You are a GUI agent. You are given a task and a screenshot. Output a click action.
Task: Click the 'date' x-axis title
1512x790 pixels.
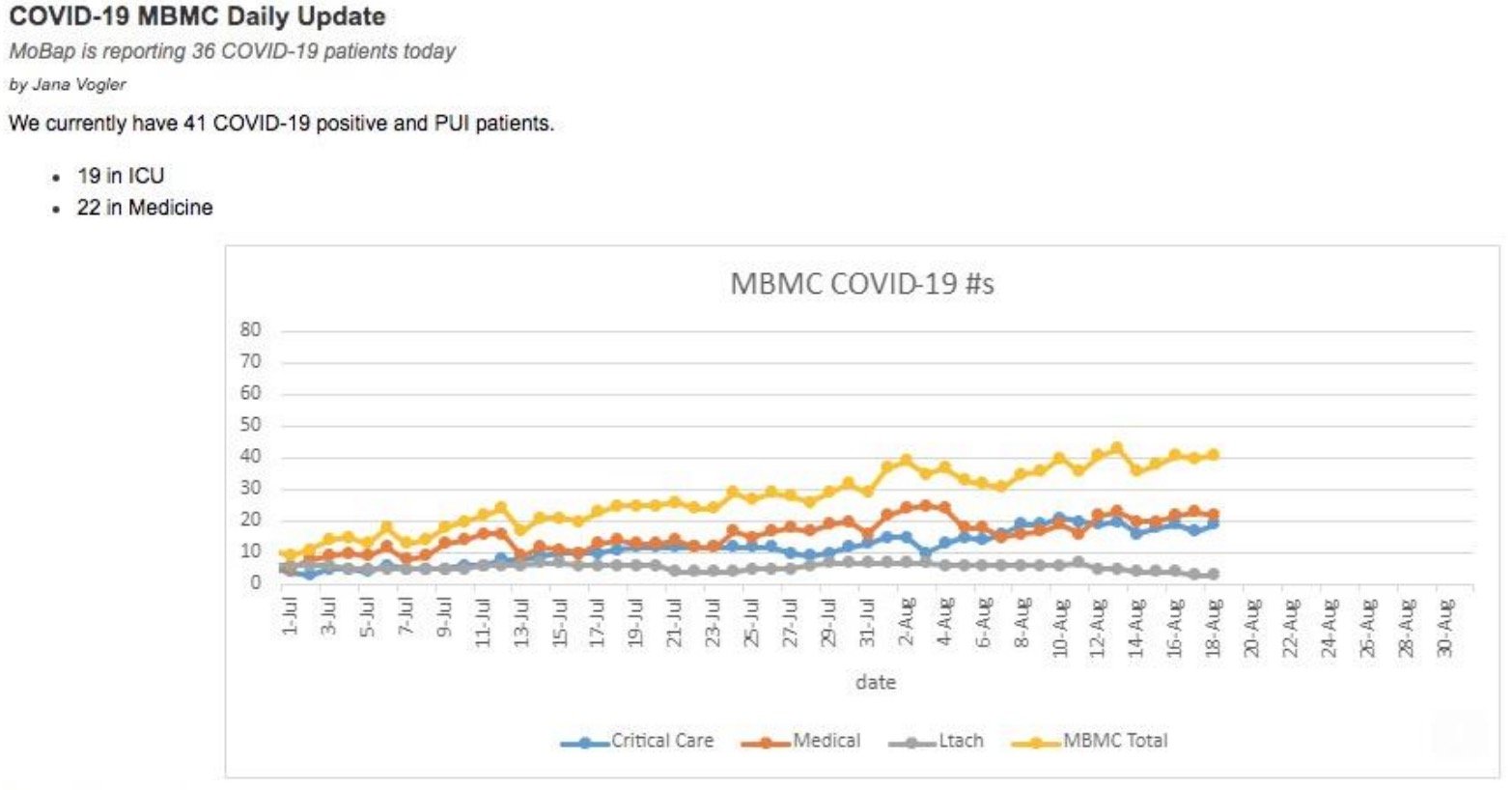pyautogui.click(x=875, y=682)
